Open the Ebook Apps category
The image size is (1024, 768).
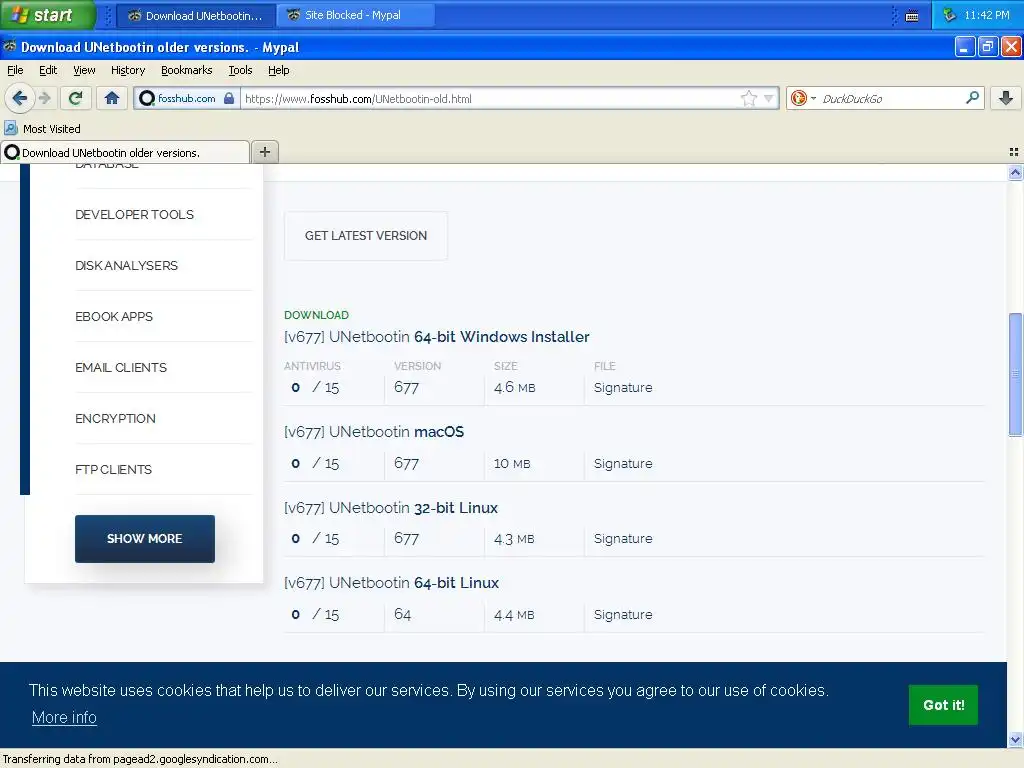(114, 316)
